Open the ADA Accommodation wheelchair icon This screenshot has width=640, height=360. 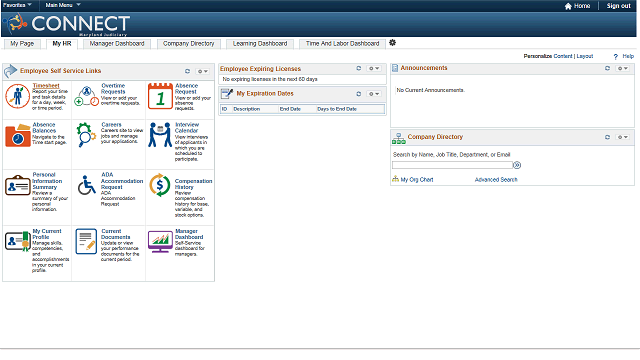[87, 185]
